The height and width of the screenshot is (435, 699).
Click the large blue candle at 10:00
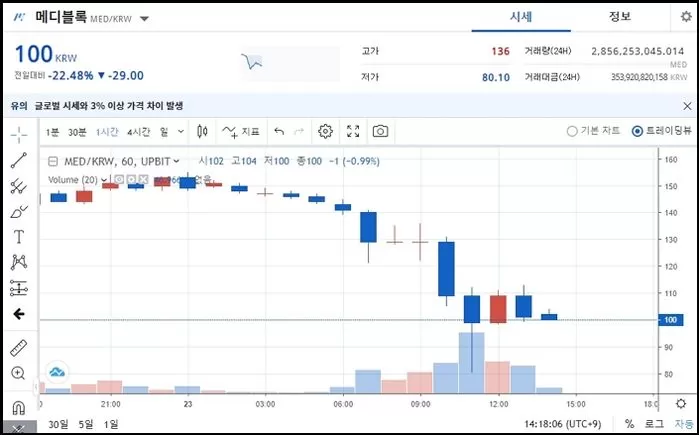tap(446, 269)
